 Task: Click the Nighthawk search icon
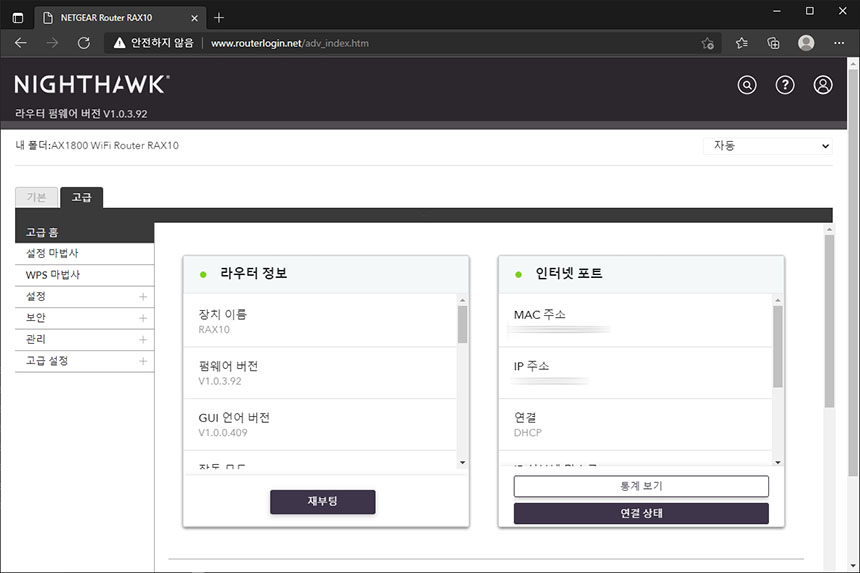click(x=746, y=85)
